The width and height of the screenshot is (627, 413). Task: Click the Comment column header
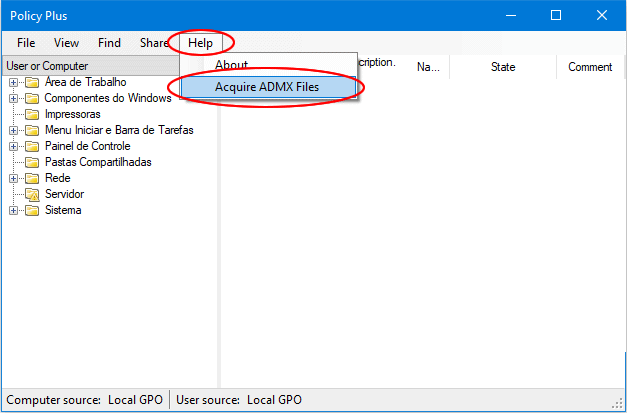point(590,67)
